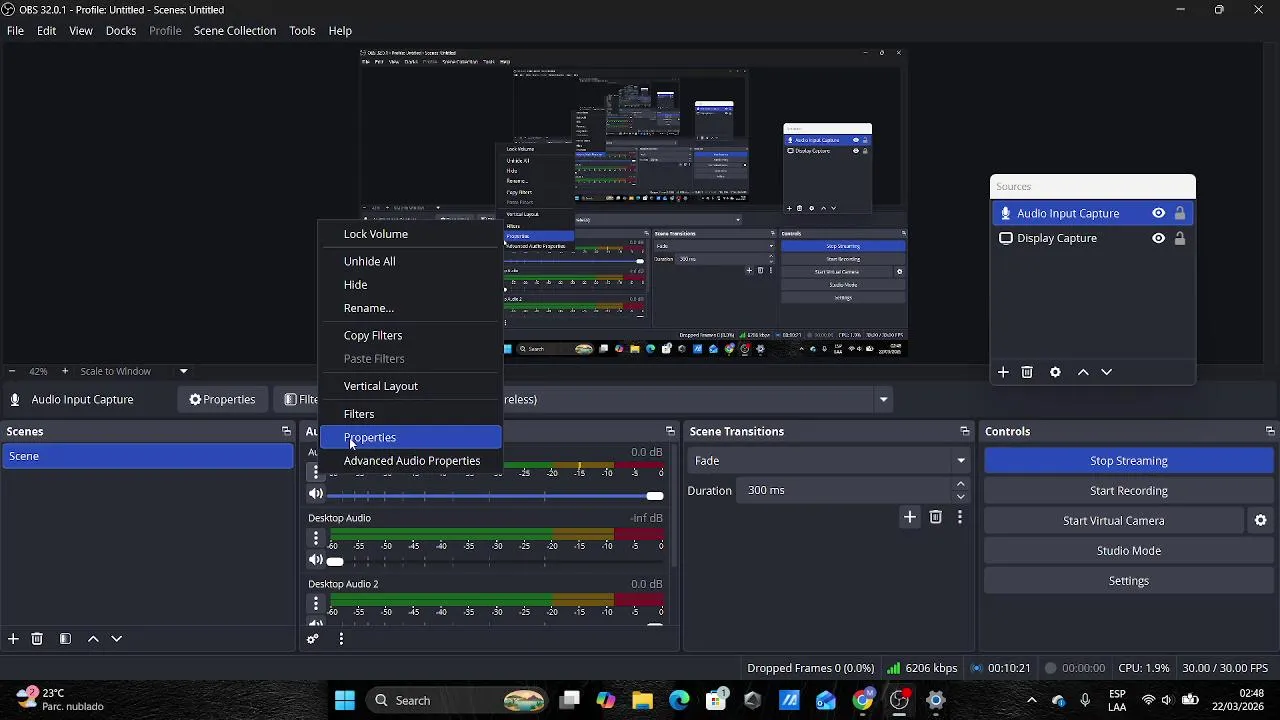The width and height of the screenshot is (1280, 720).
Task: Move the scene down with the arrow
Action: (x=116, y=639)
